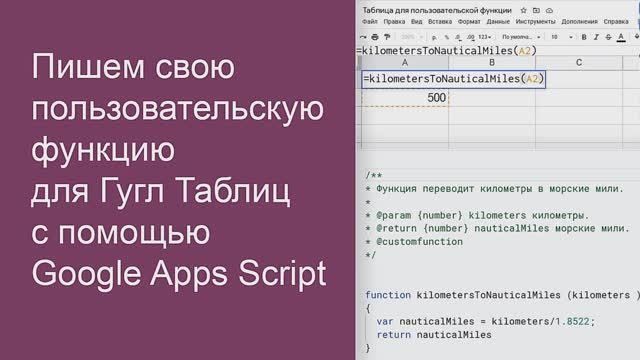Format as currency (р.)

(x=434, y=37)
